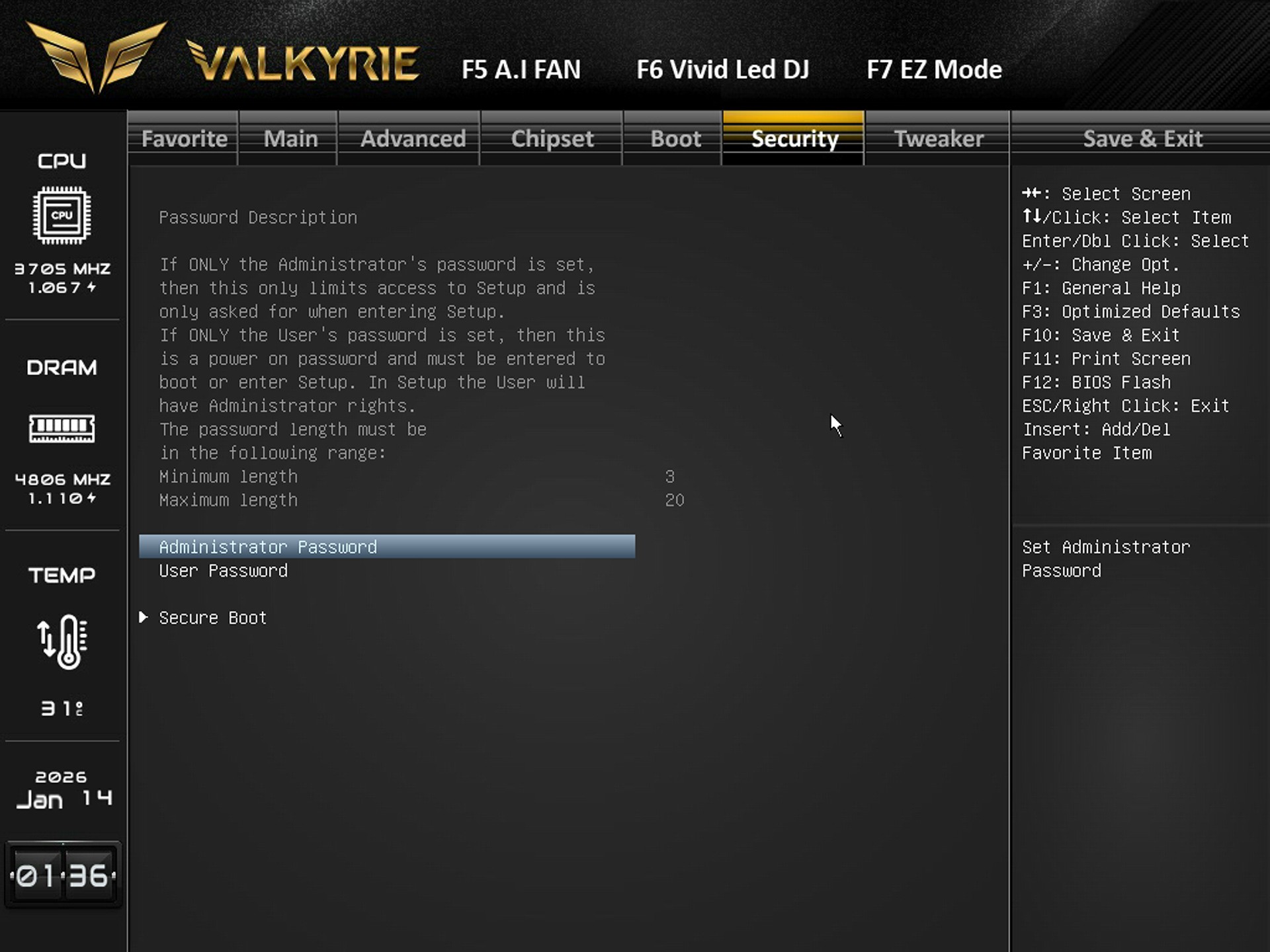Open the Chipset tab
Image resolution: width=1270 pixels, height=952 pixels.
(x=552, y=139)
